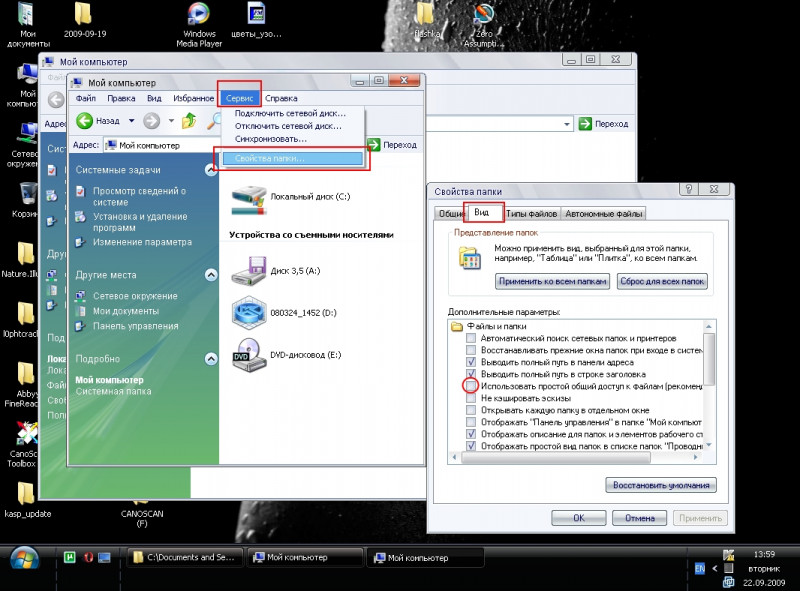
Task: Click the 13:59 taskbar clock
Action: (764, 554)
